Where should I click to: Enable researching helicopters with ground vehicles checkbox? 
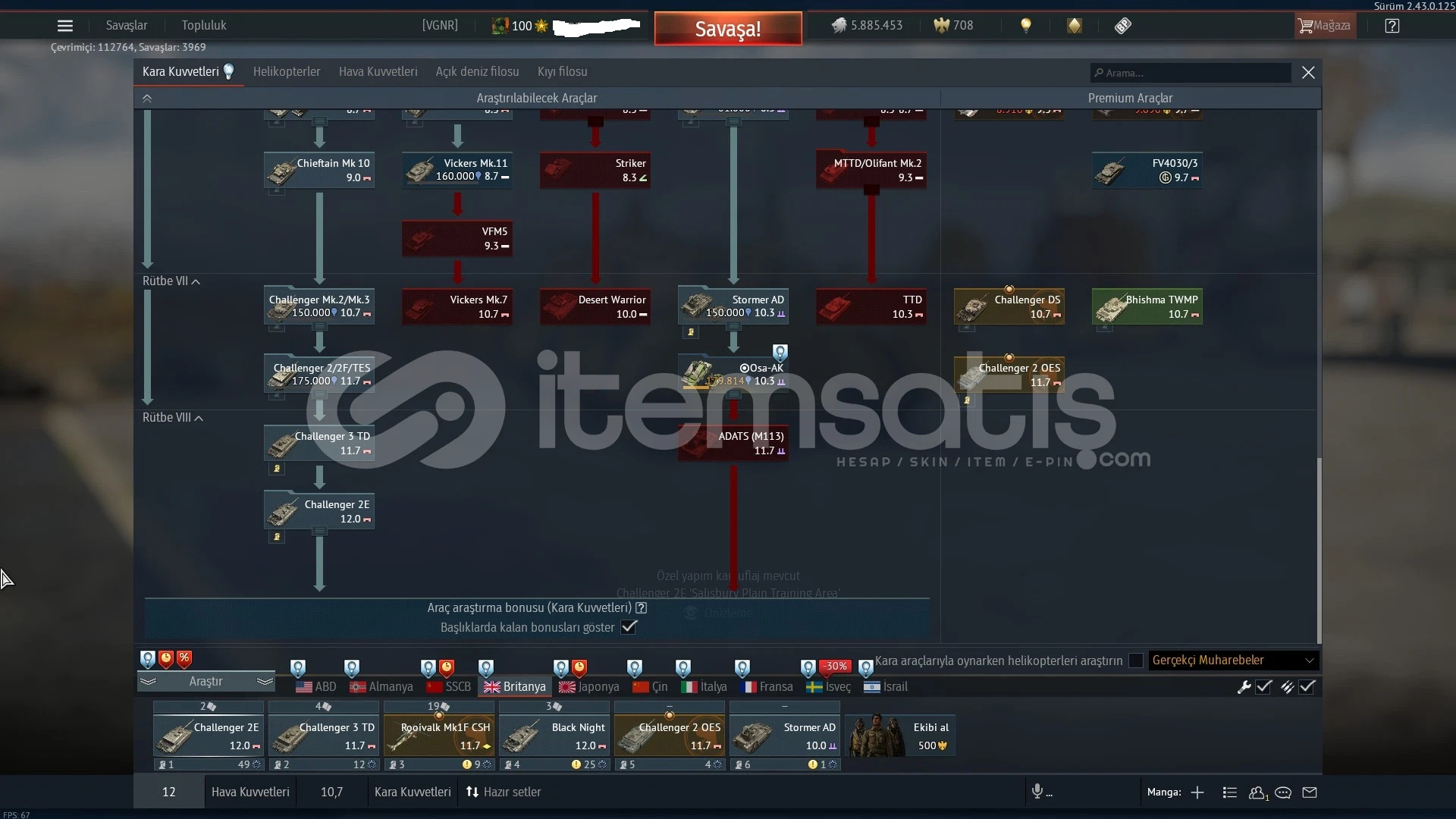pyautogui.click(x=1136, y=661)
